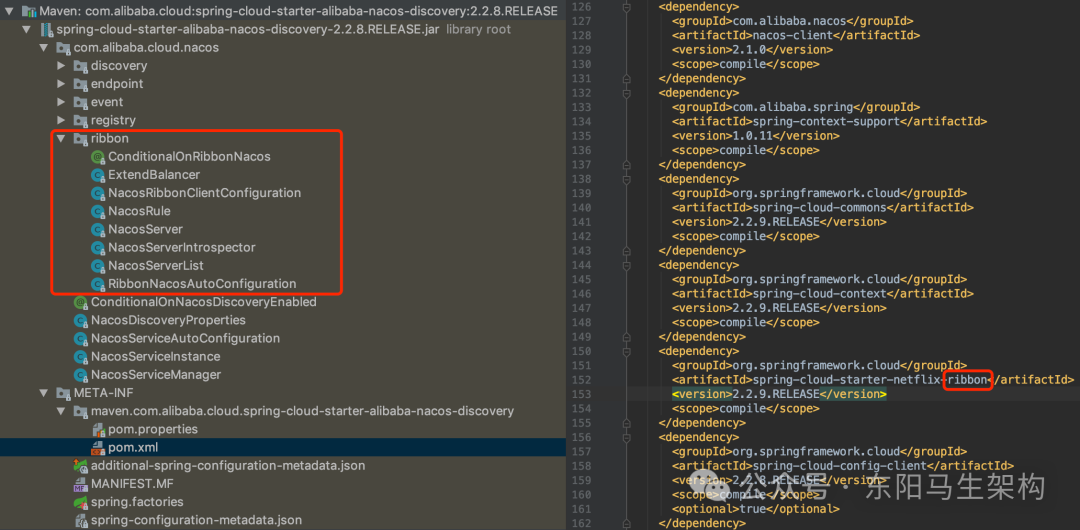
Task: Click the discovery package folder icon
Action: 81,65
